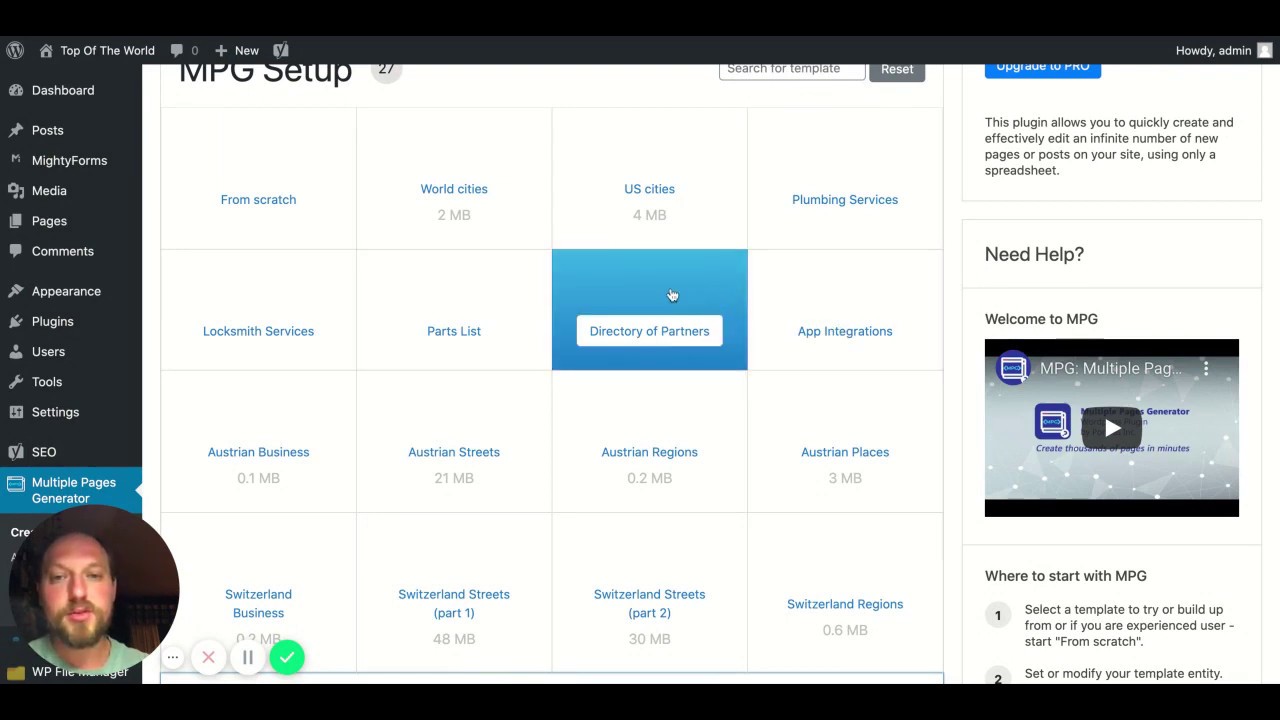Viewport: 1280px width, 720px height.
Task: Open the Settings menu
Action: pyautogui.click(x=55, y=412)
